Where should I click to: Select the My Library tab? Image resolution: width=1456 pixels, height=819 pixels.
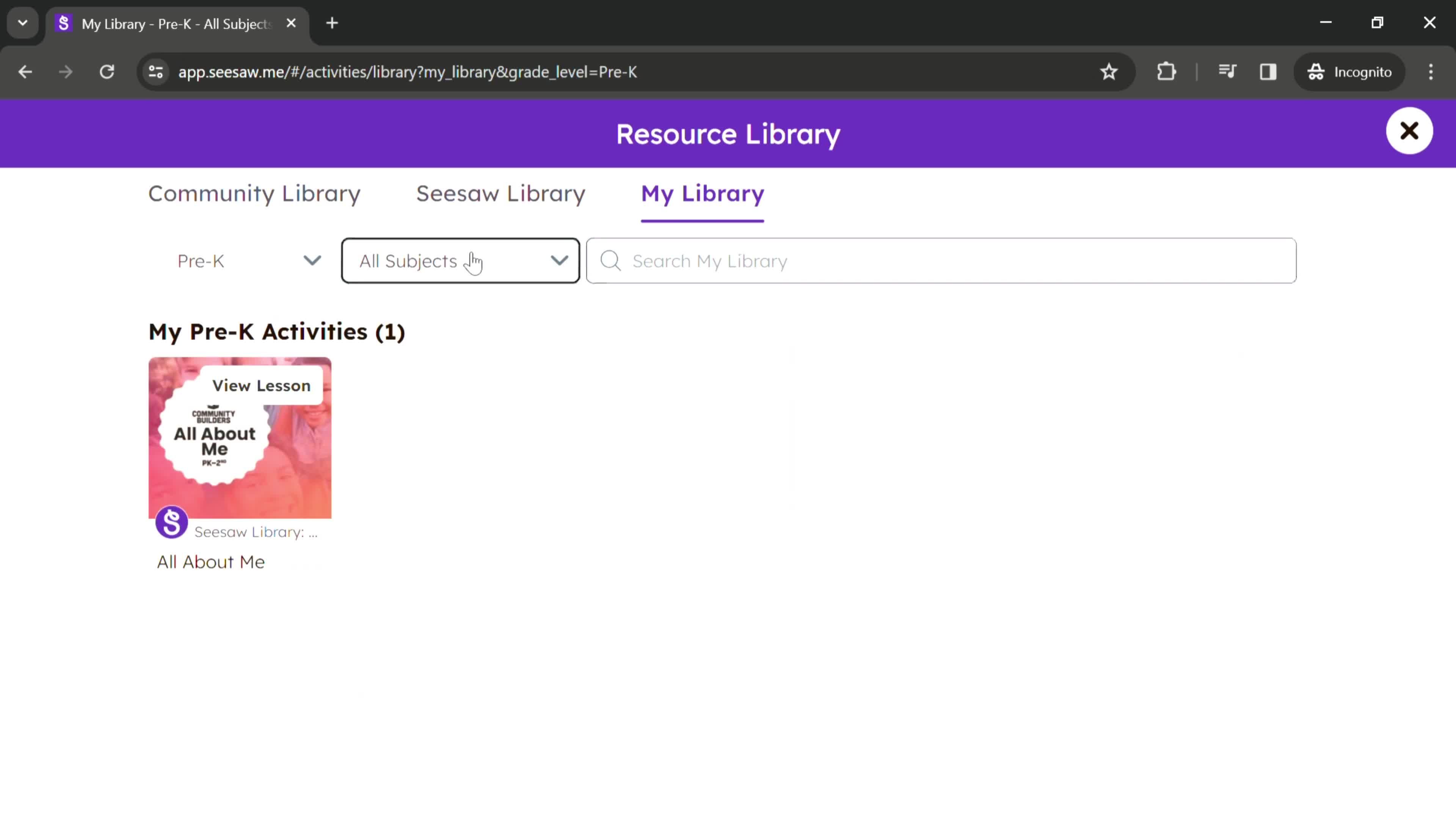click(x=703, y=194)
